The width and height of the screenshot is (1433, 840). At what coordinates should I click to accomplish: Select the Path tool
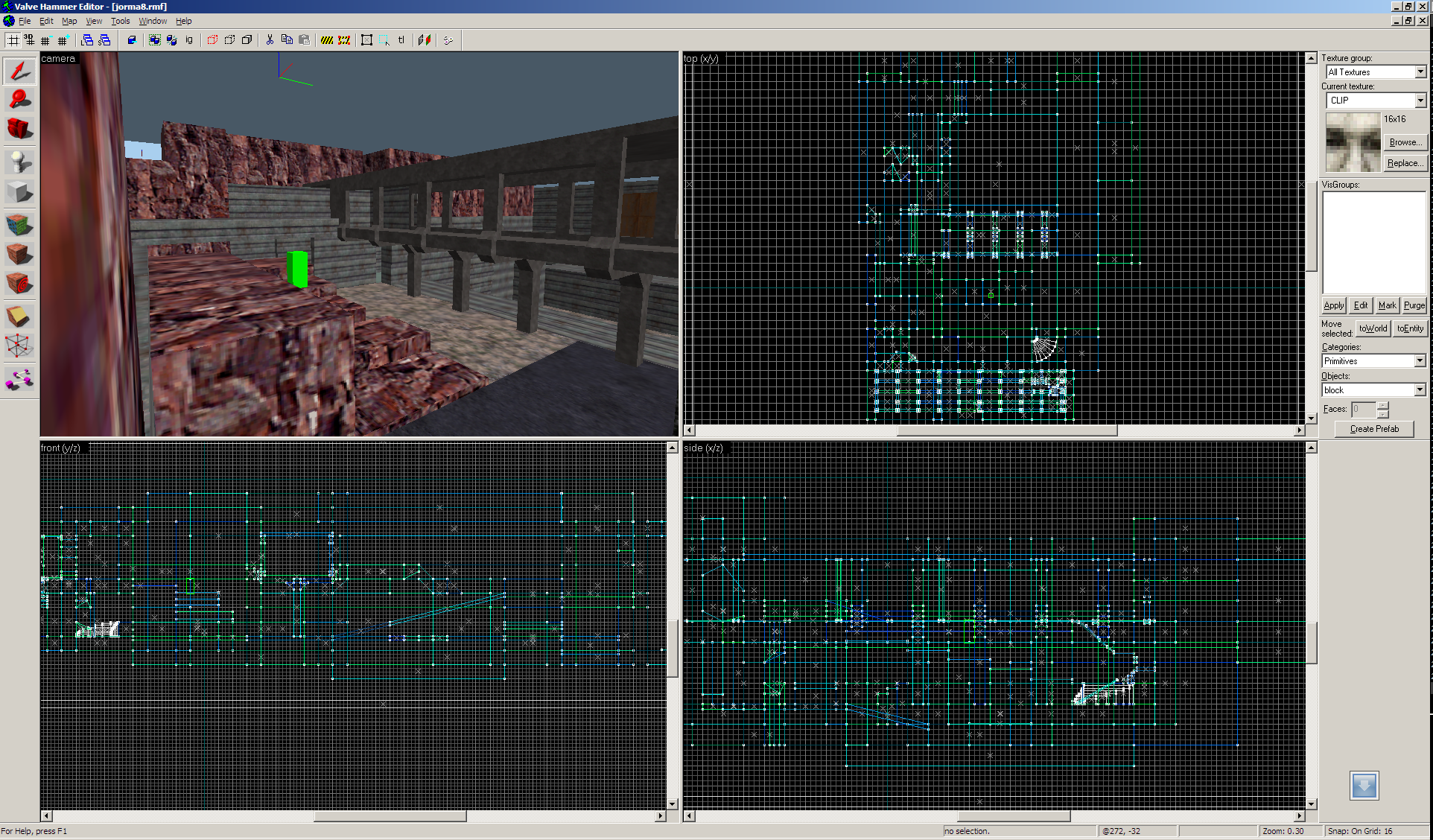19,379
